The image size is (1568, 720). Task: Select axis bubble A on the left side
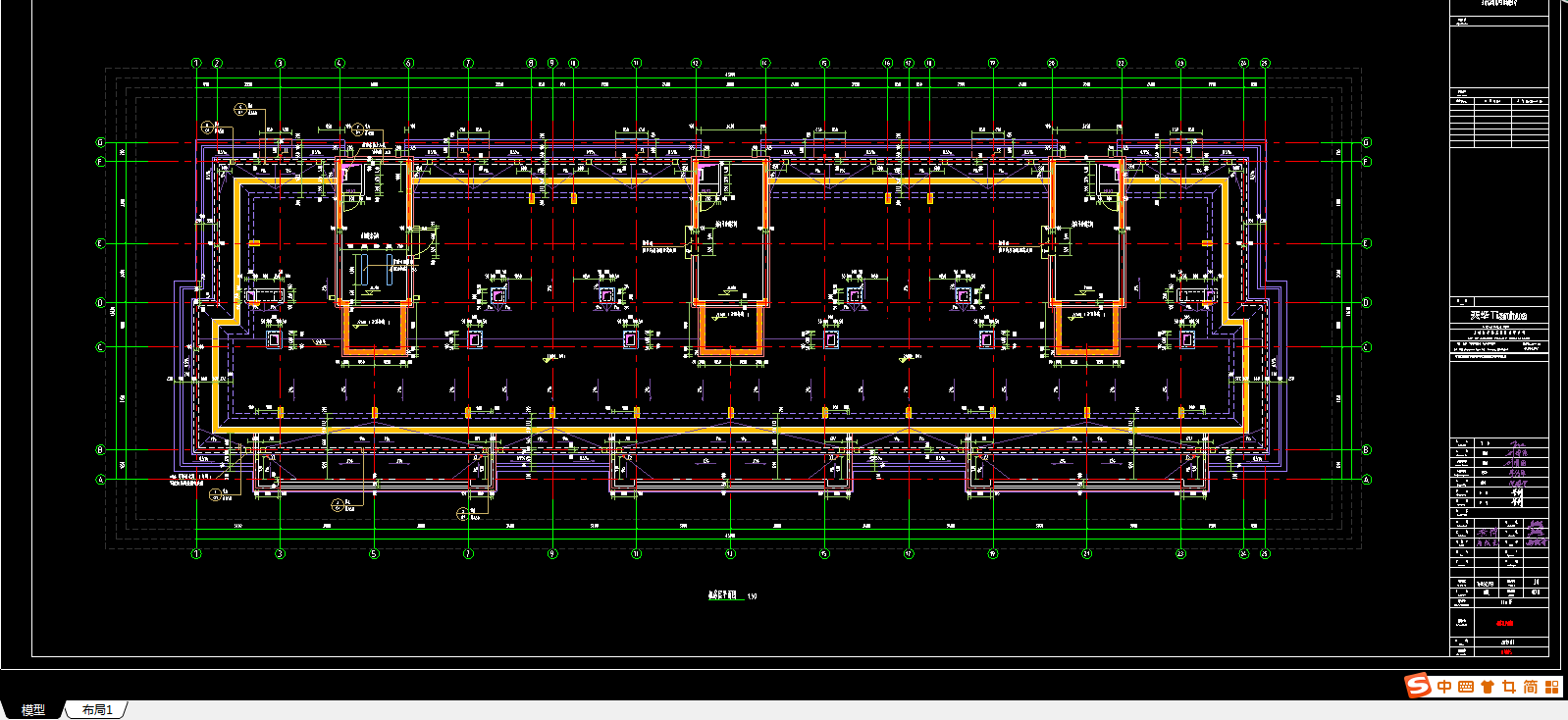(100, 480)
